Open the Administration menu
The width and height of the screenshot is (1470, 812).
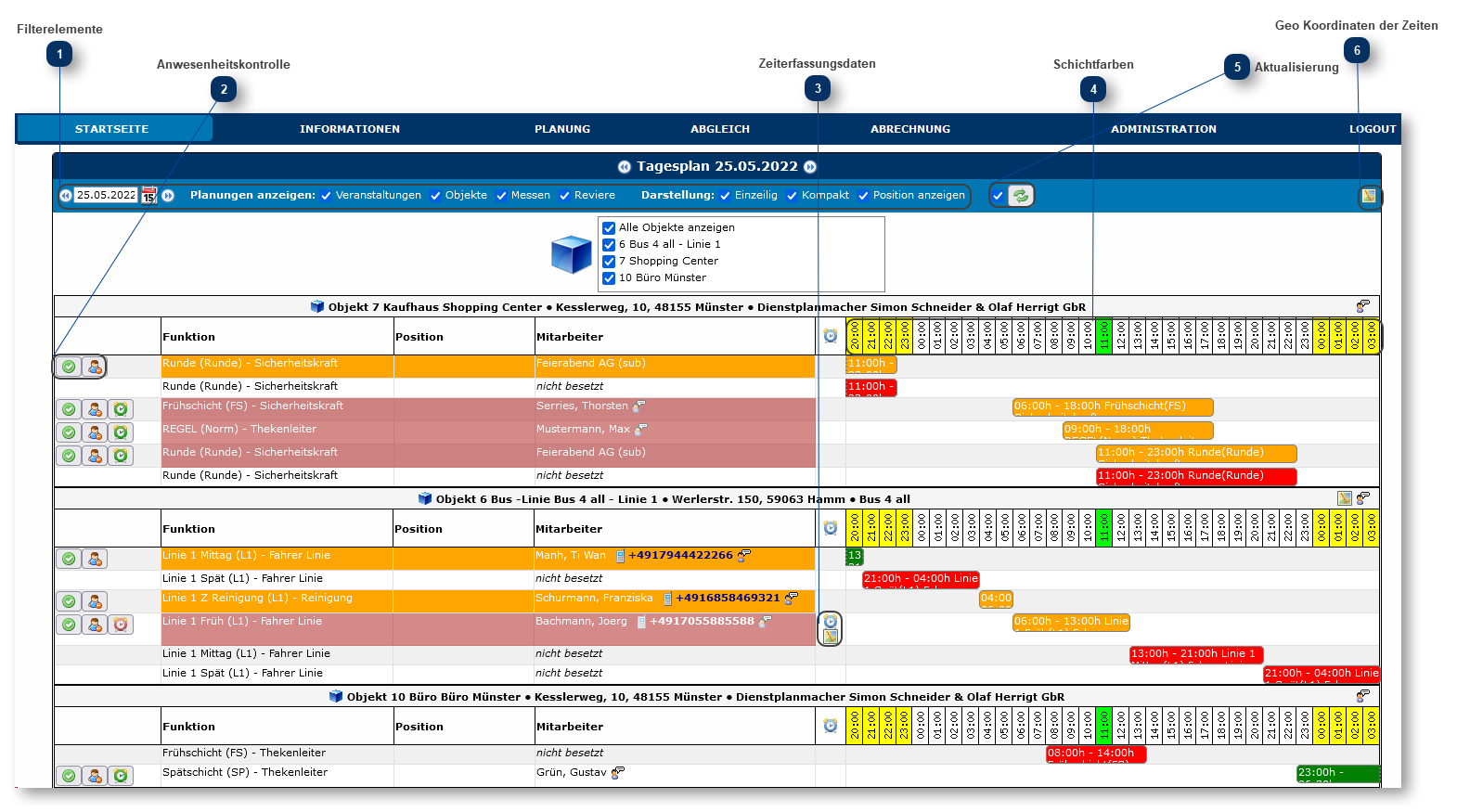click(1164, 129)
